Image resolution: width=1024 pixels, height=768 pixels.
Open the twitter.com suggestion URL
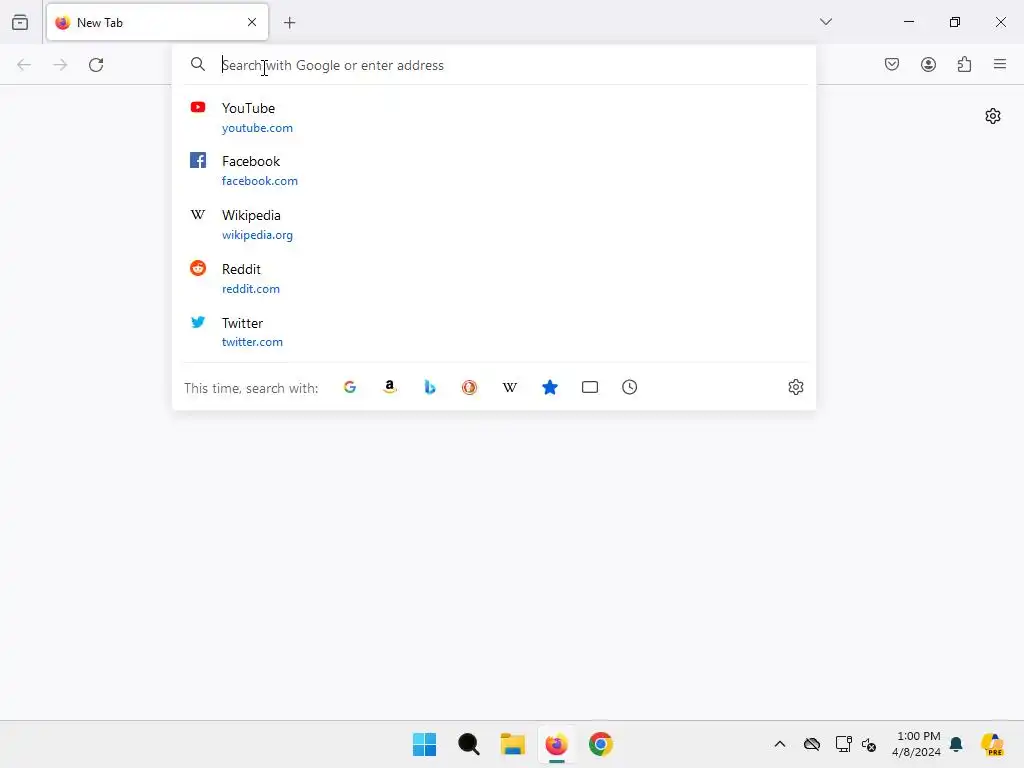tap(252, 342)
